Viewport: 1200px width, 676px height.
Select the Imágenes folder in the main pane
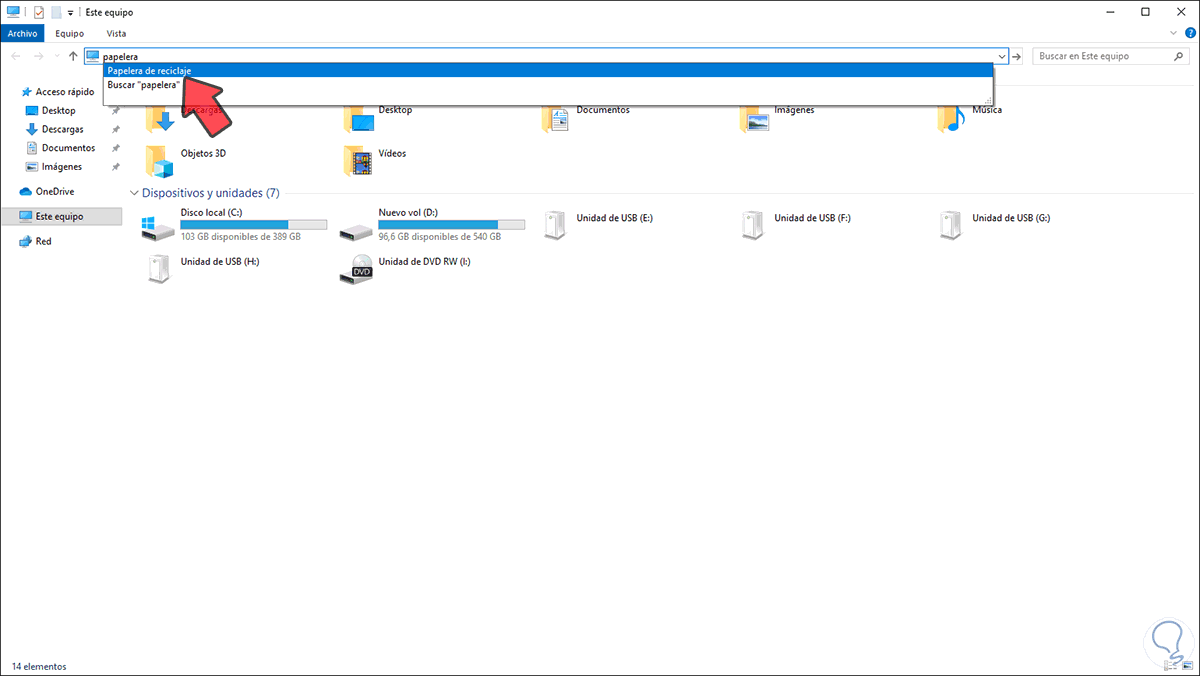779,116
